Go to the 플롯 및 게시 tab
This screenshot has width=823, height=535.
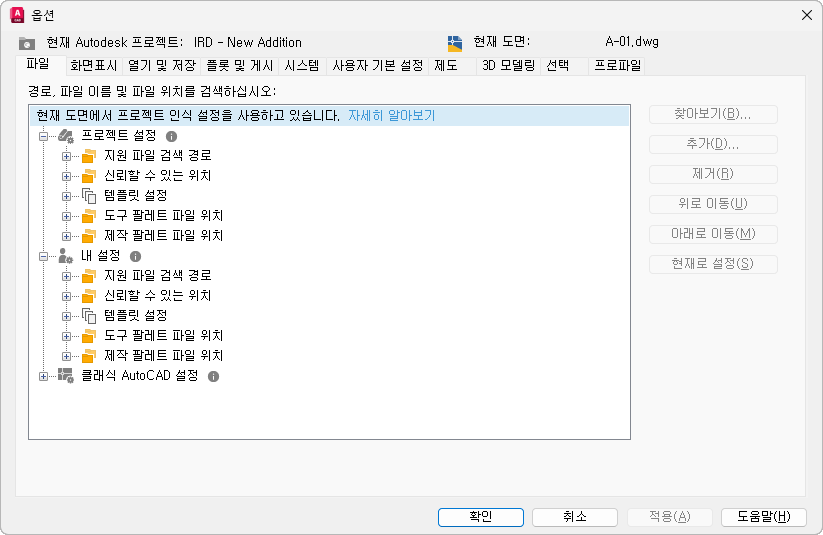[239, 66]
